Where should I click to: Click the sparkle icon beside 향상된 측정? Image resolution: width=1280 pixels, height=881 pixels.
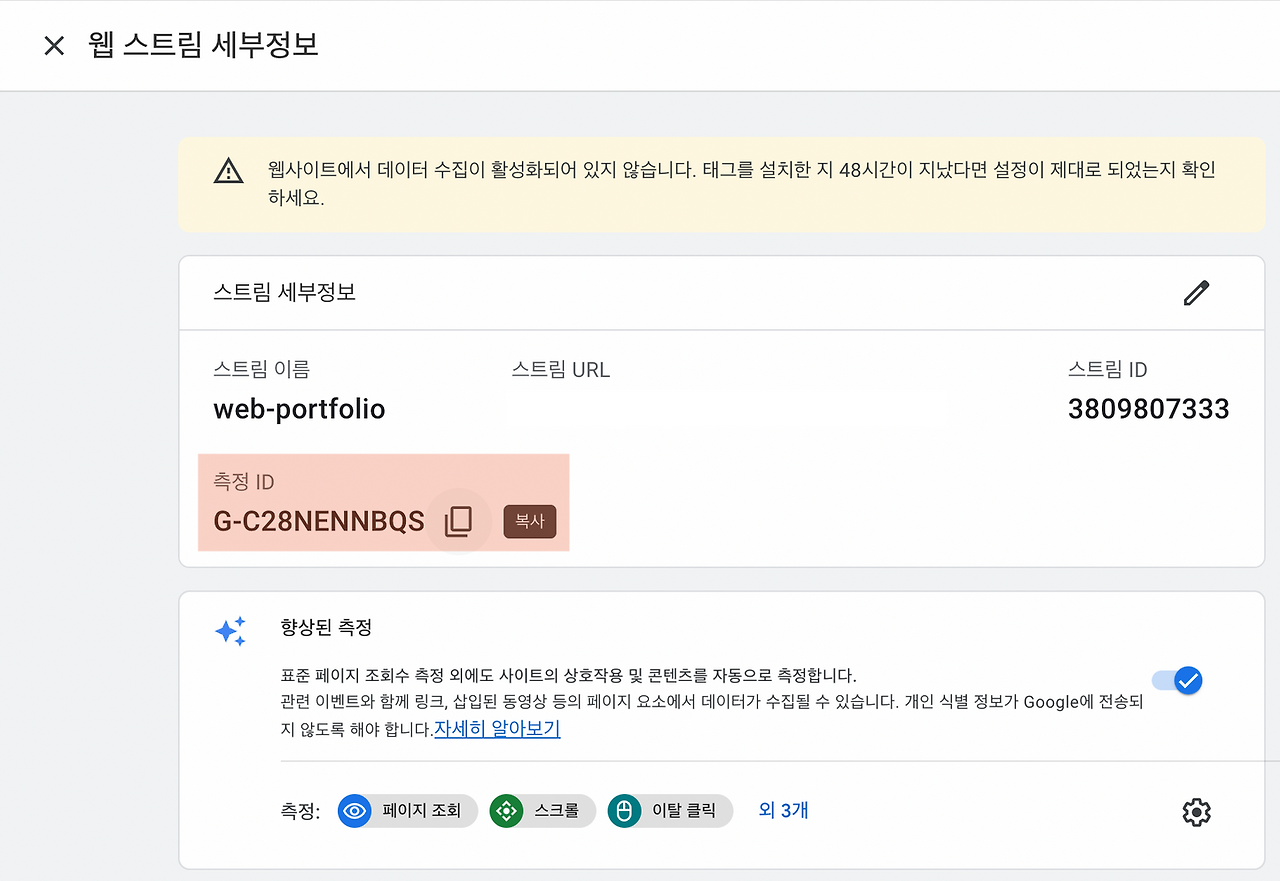pyautogui.click(x=231, y=630)
